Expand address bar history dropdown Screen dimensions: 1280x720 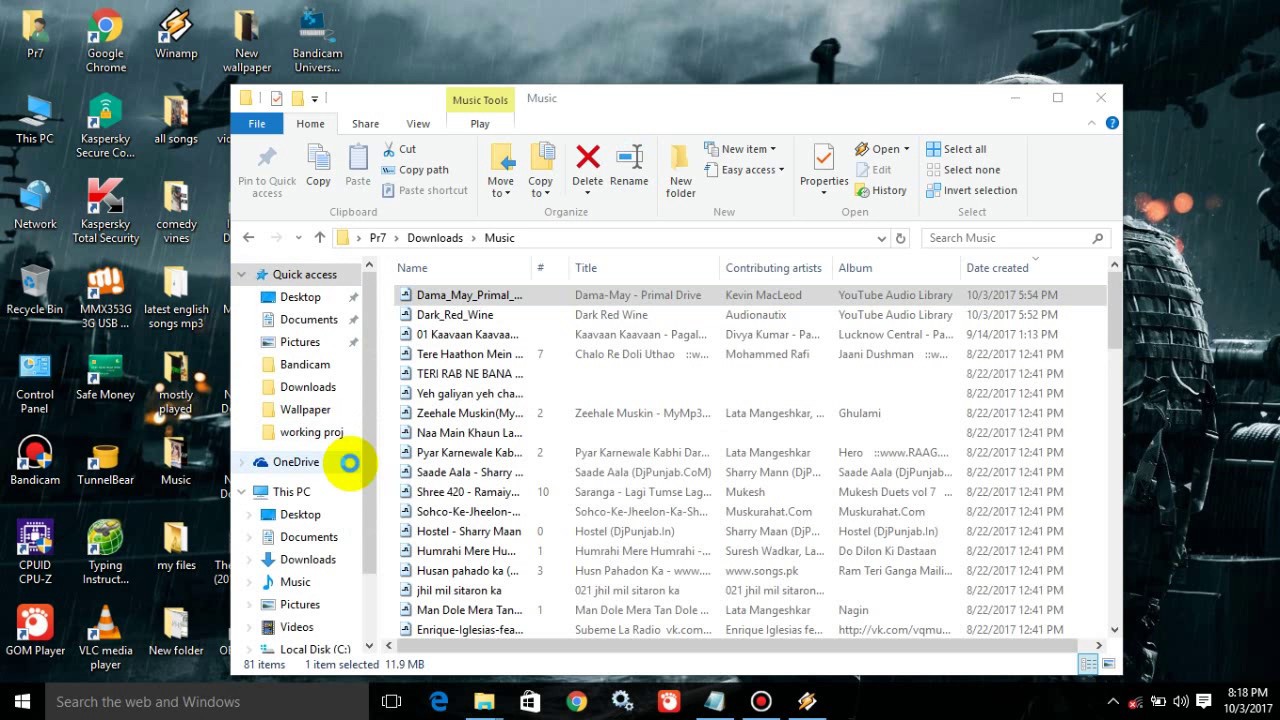[881, 238]
